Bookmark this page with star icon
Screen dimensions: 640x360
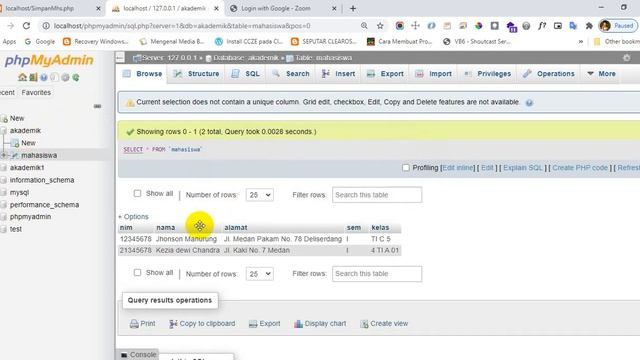380,26
